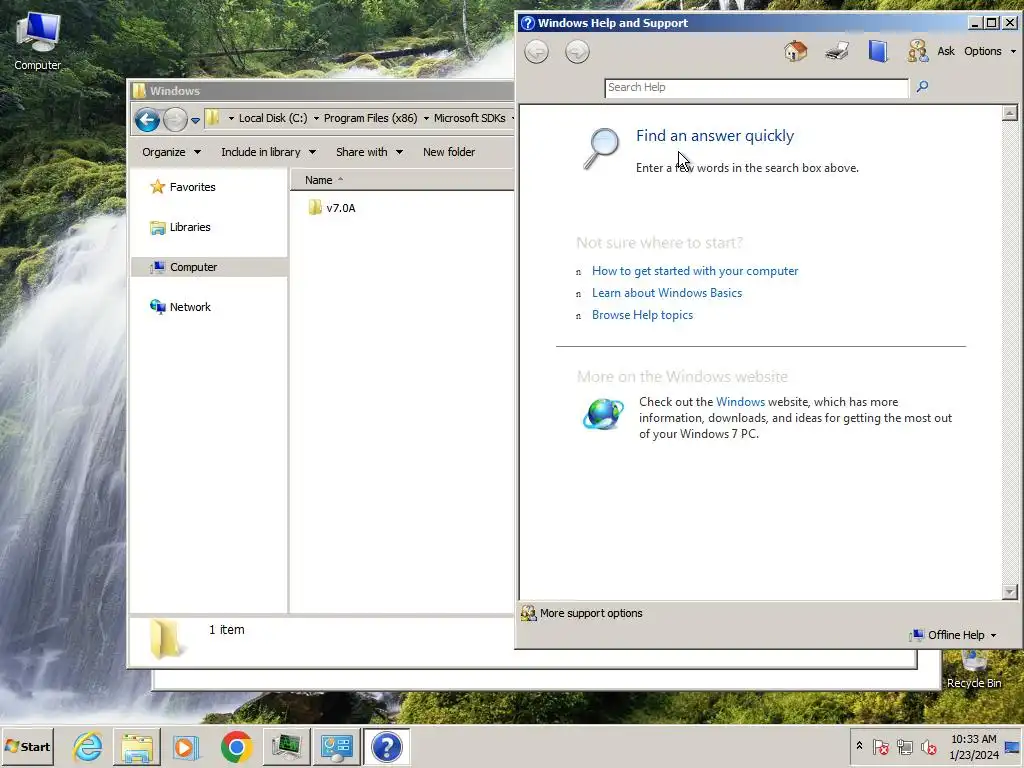1024x768 pixels.
Task: Click the Help forward arrow button
Action: click(x=577, y=52)
